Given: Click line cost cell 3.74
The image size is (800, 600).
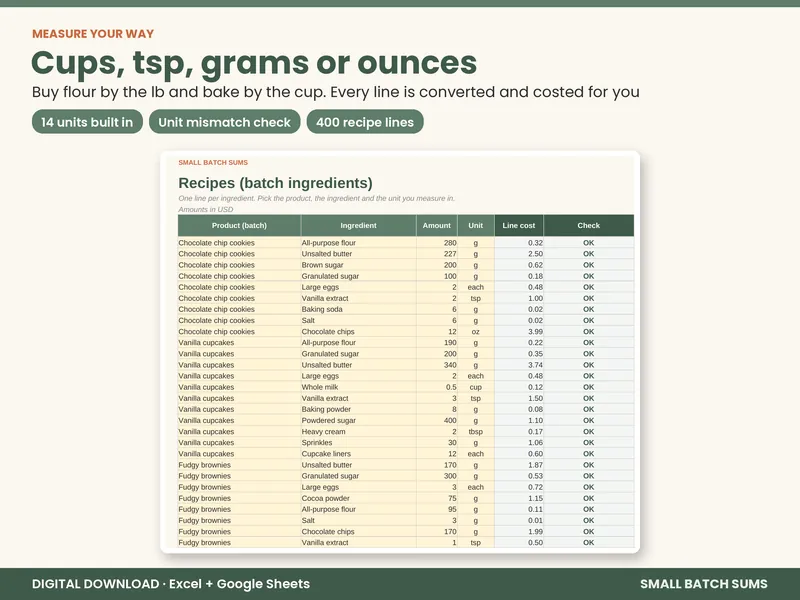Looking at the screenshot, I should [519, 365].
